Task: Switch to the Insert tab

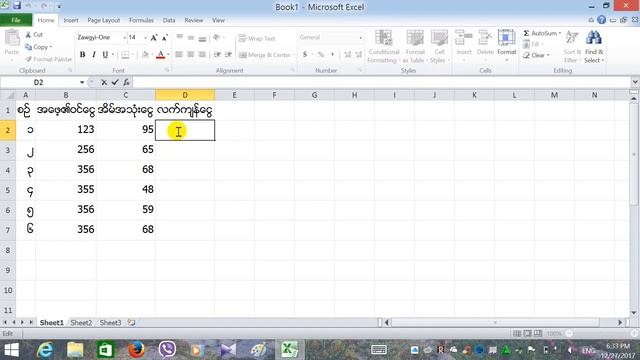Action: point(71,20)
